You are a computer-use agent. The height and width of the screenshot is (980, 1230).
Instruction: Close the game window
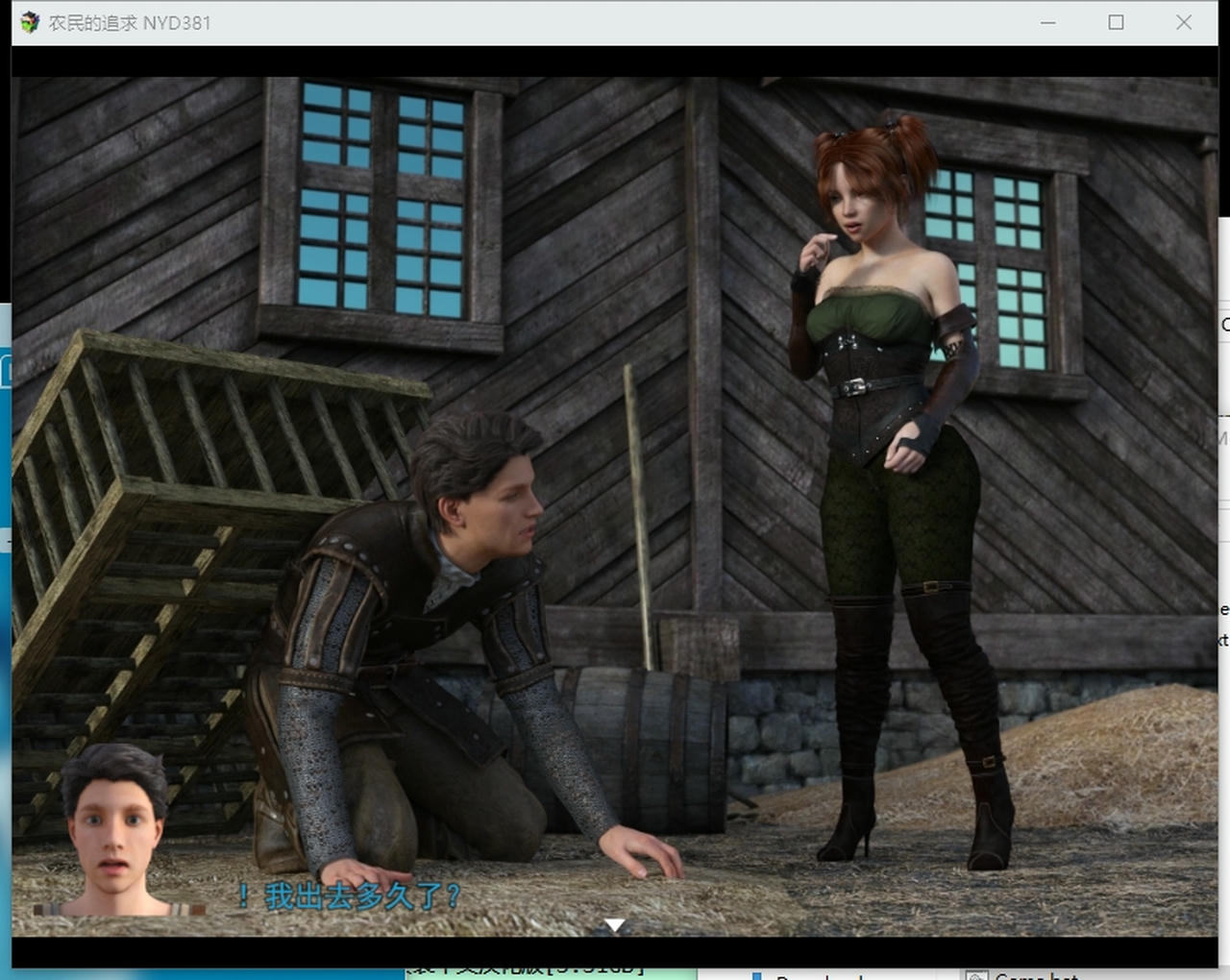click(x=1183, y=22)
